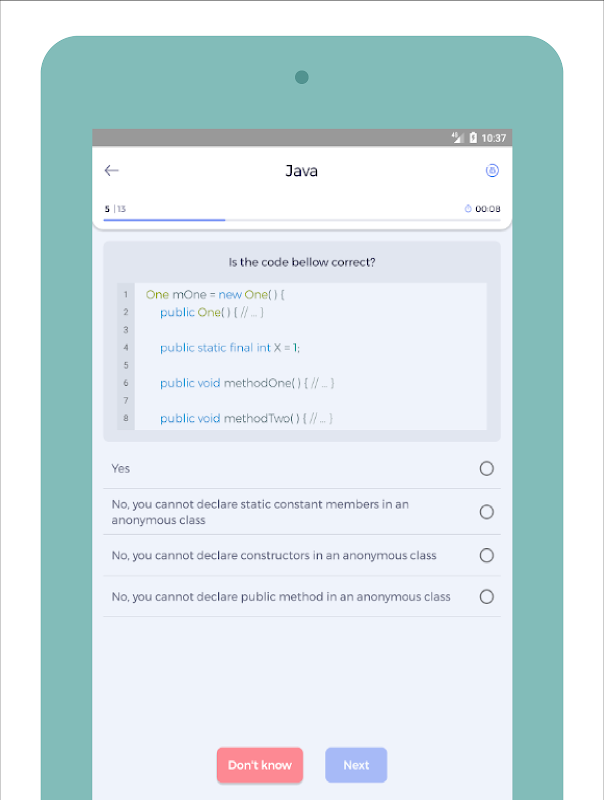Click code line 'public static final int X = 1;'

click(x=230, y=347)
